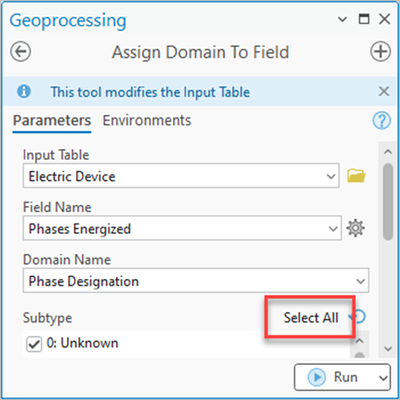400x400 pixels.
Task: Expand the Input Table dropdown
Action: [x=331, y=176]
